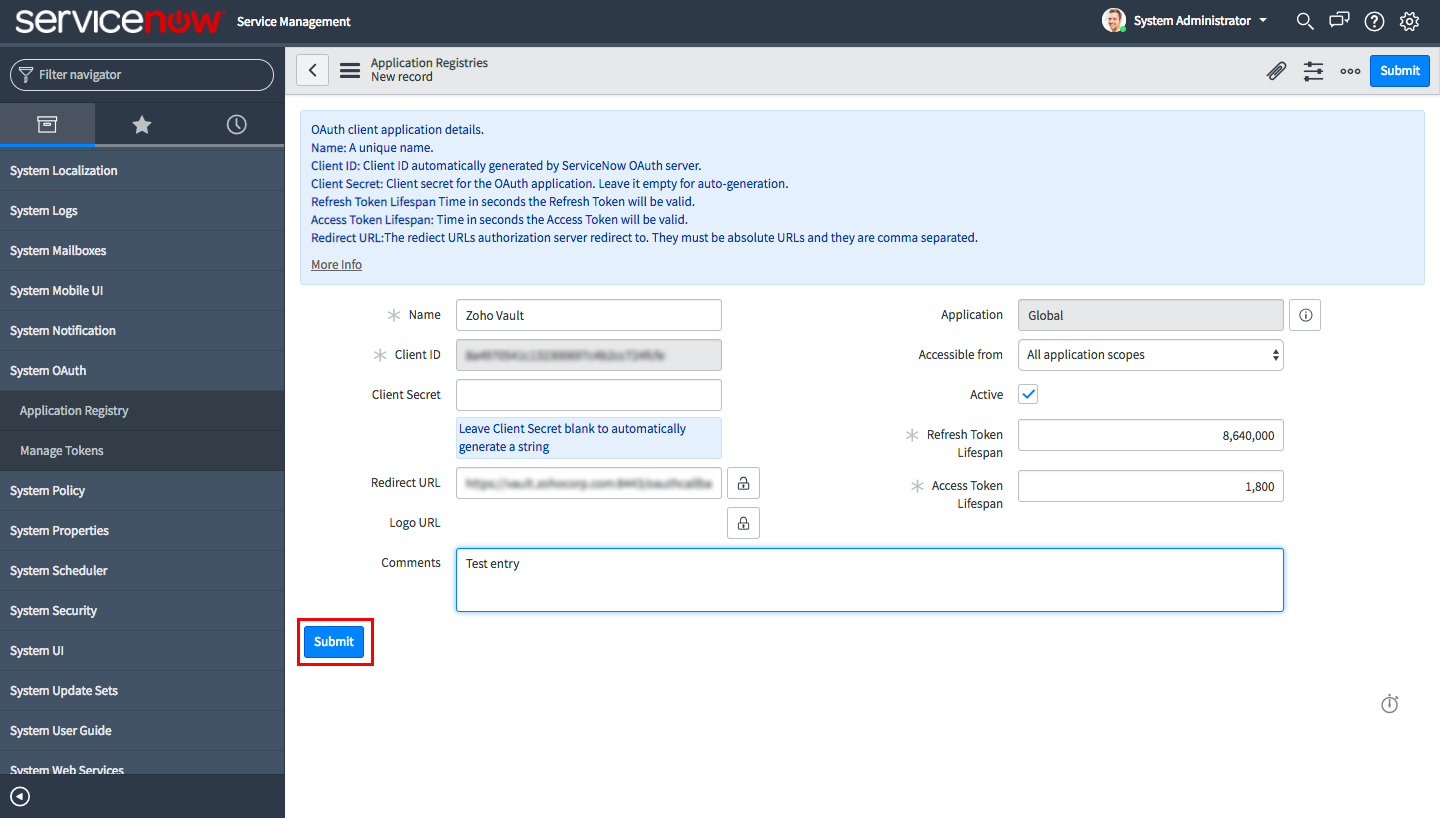
Task: Click the paperclip attachments icon
Action: pos(1276,71)
